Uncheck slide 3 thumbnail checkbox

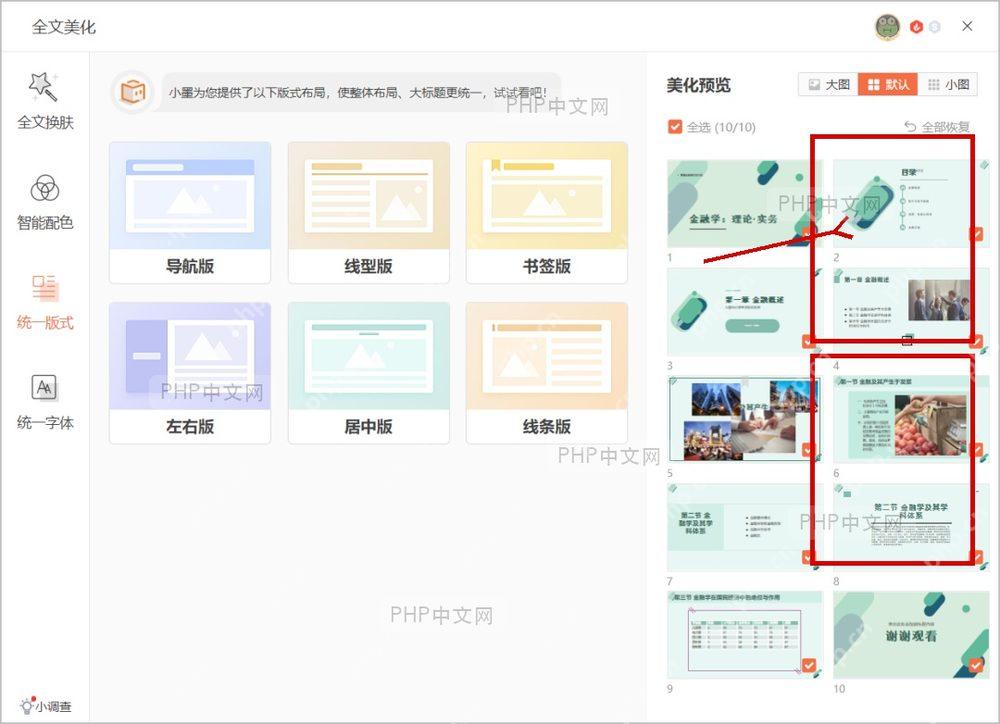pyautogui.click(x=809, y=341)
